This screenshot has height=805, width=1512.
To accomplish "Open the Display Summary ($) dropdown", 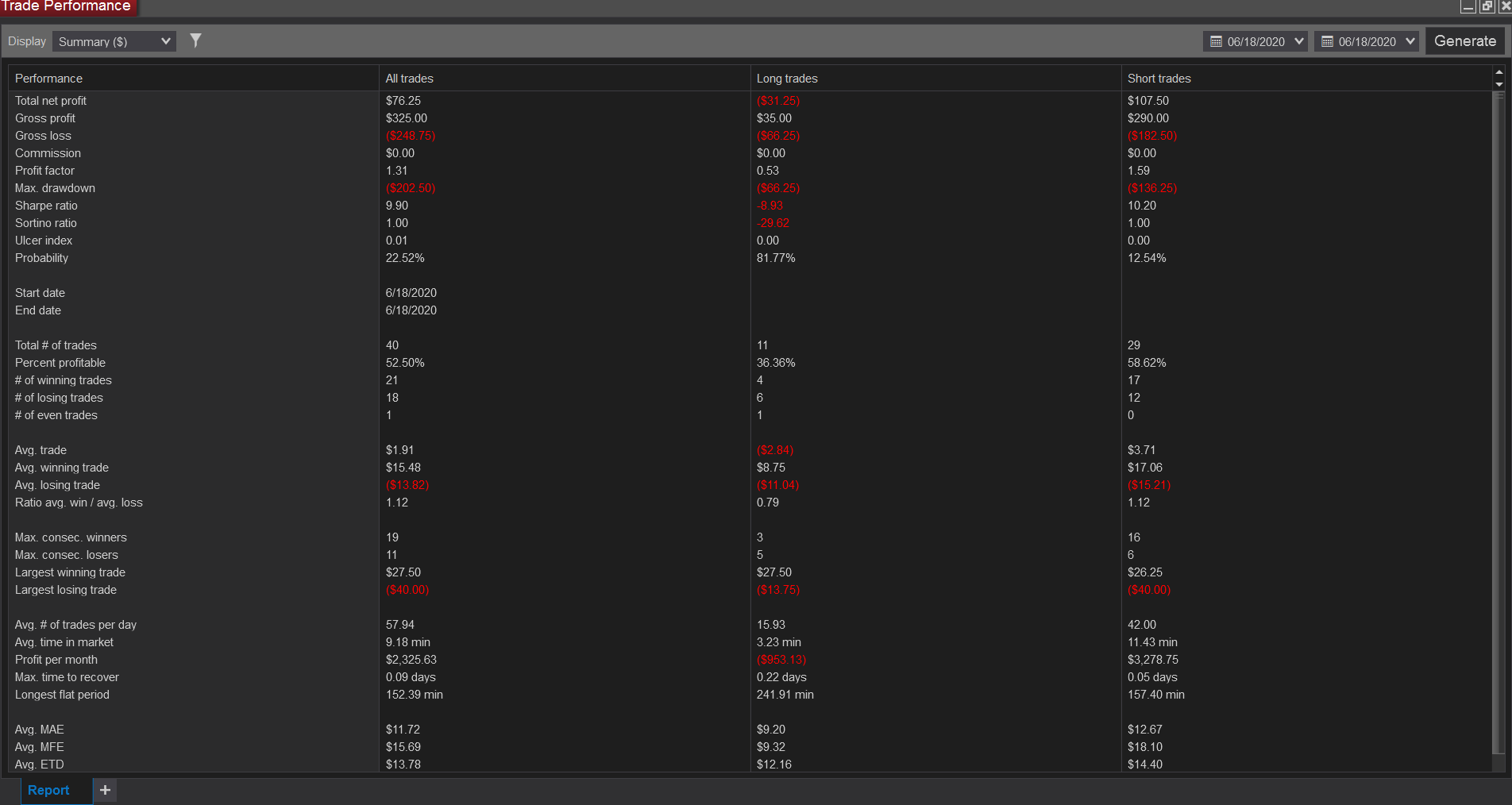I will [114, 41].
